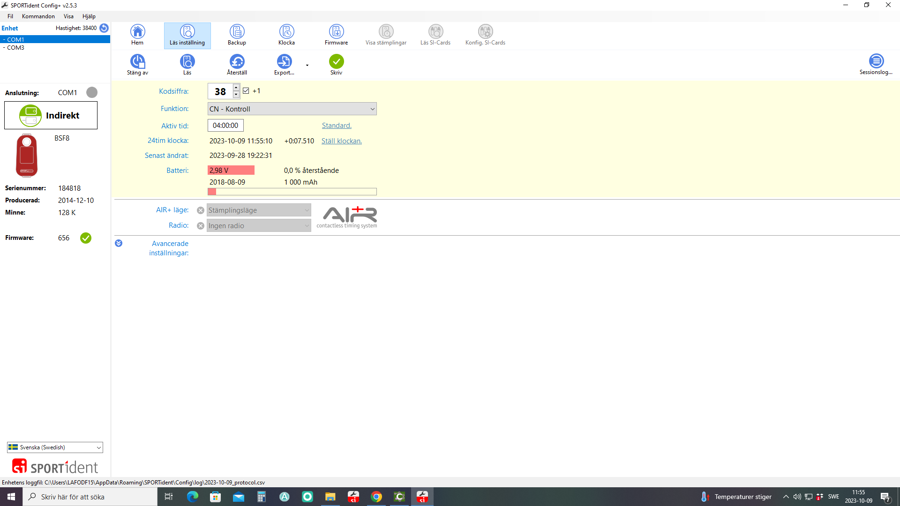Click the red station device picture
900x506 pixels.
point(26,155)
